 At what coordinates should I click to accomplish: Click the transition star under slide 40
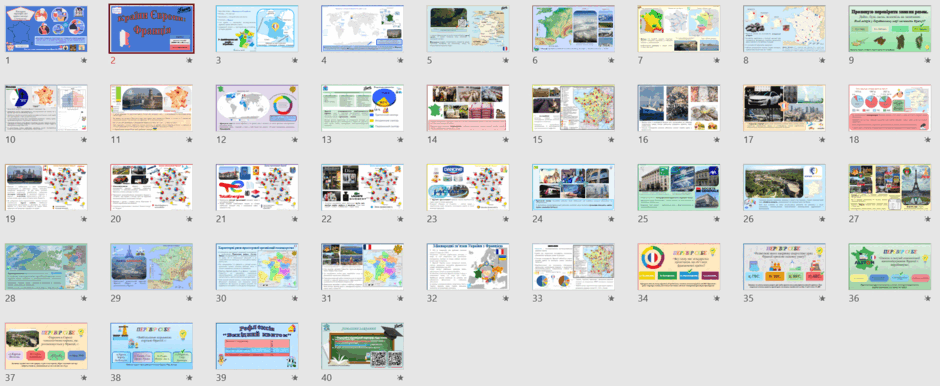(x=400, y=378)
